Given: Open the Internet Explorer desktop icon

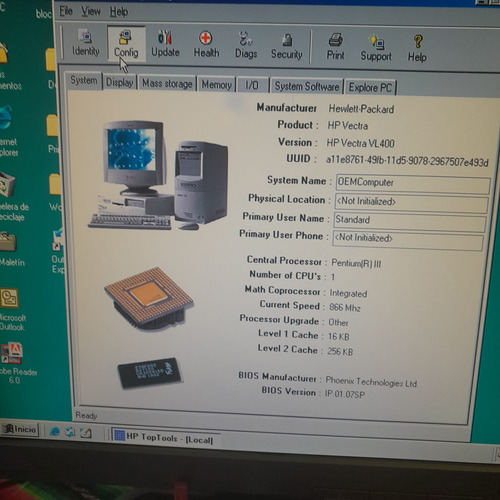Looking at the screenshot, I should tap(9, 132).
